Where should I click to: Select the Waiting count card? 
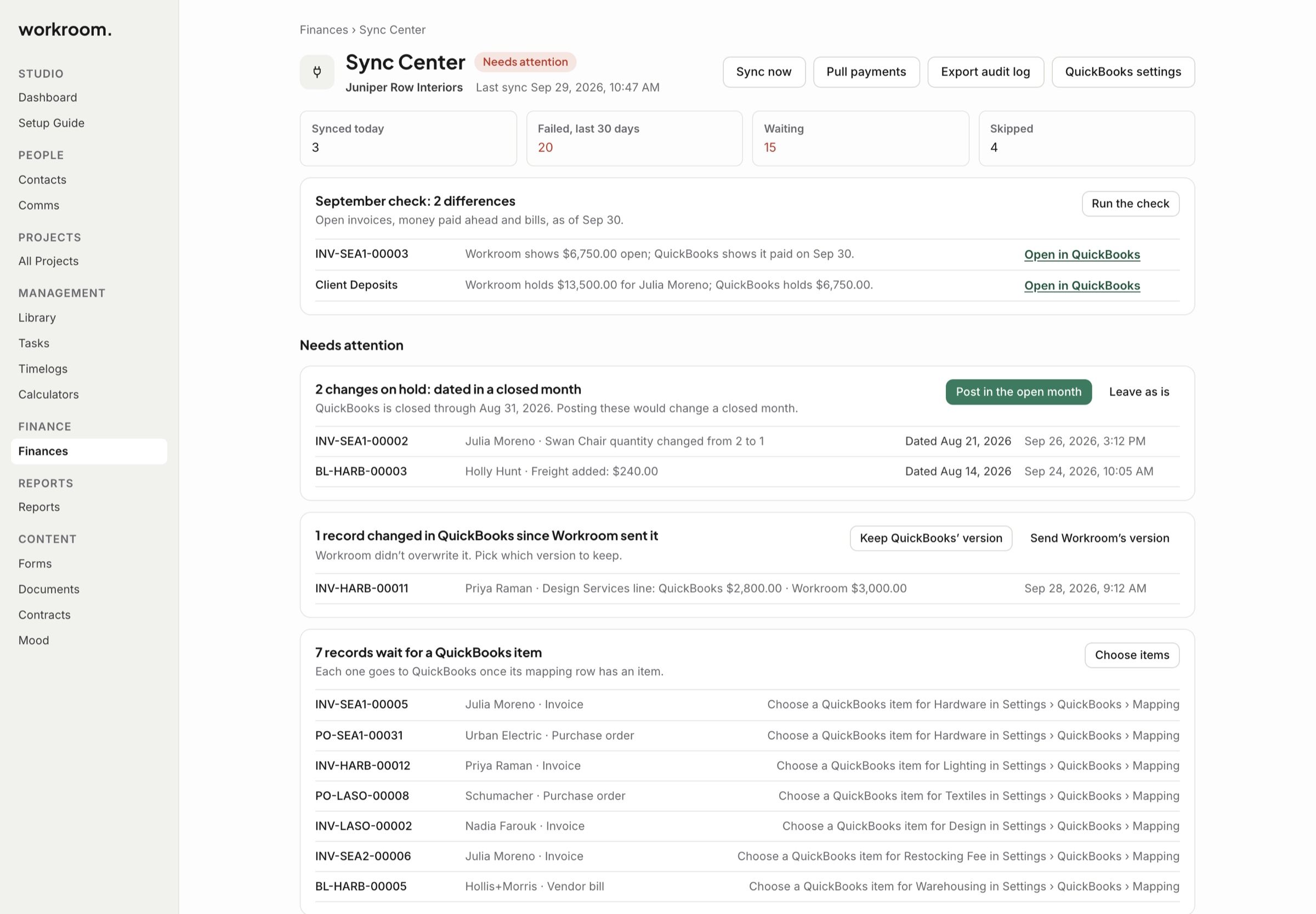click(x=860, y=138)
